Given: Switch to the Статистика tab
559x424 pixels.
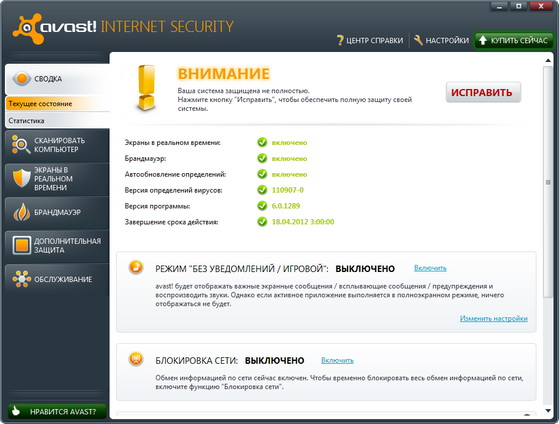Looking at the screenshot, I should tap(57, 121).
